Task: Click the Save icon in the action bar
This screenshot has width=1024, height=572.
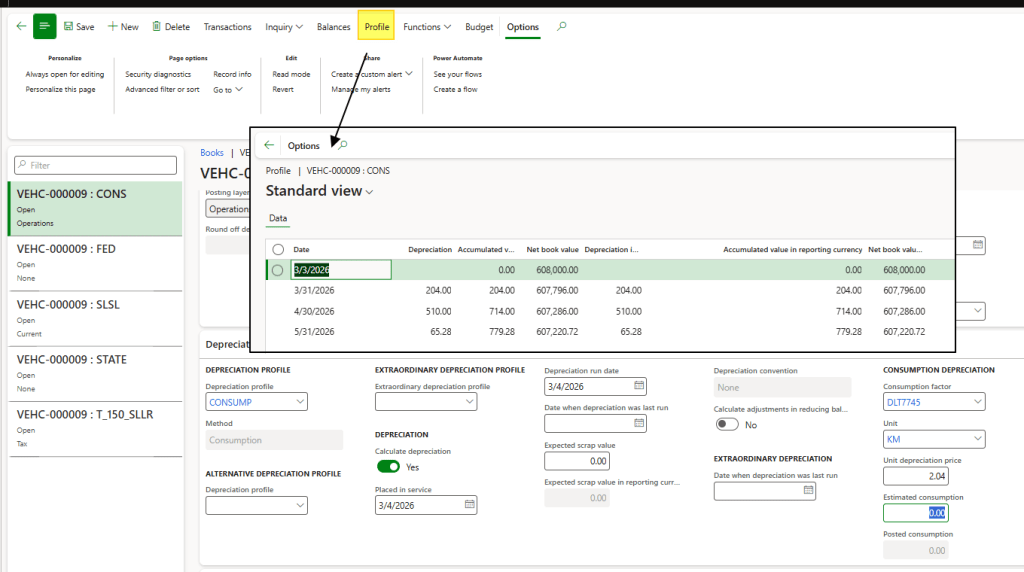Action: click(69, 27)
